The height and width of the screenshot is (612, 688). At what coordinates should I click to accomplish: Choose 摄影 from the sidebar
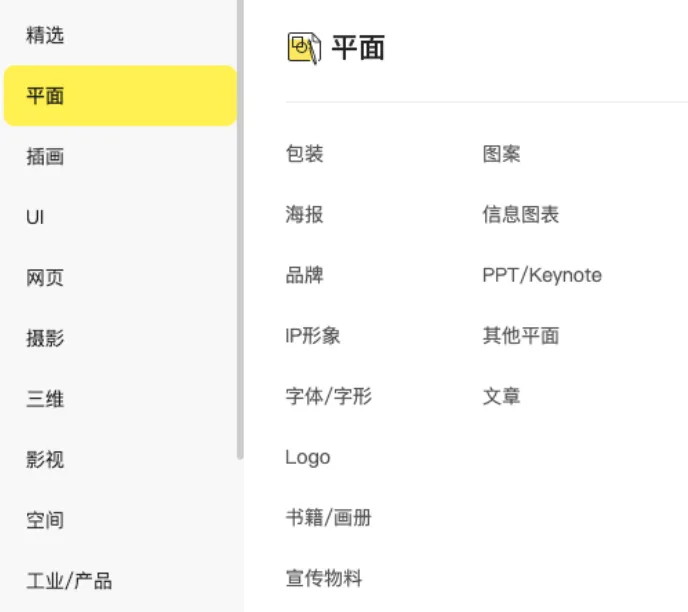(x=45, y=338)
